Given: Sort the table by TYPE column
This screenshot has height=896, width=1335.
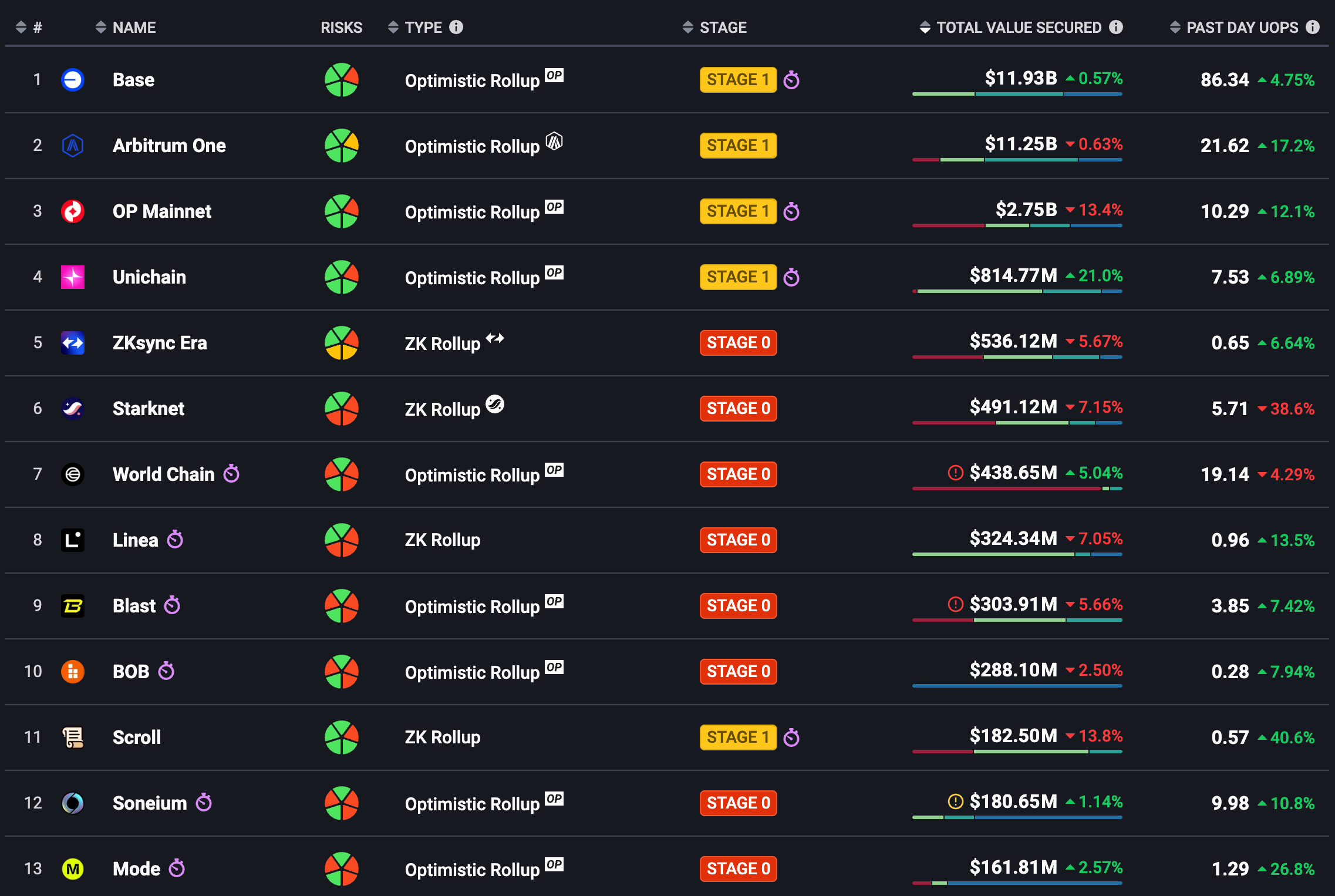Looking at the screenshot, I should coord(415,27).
